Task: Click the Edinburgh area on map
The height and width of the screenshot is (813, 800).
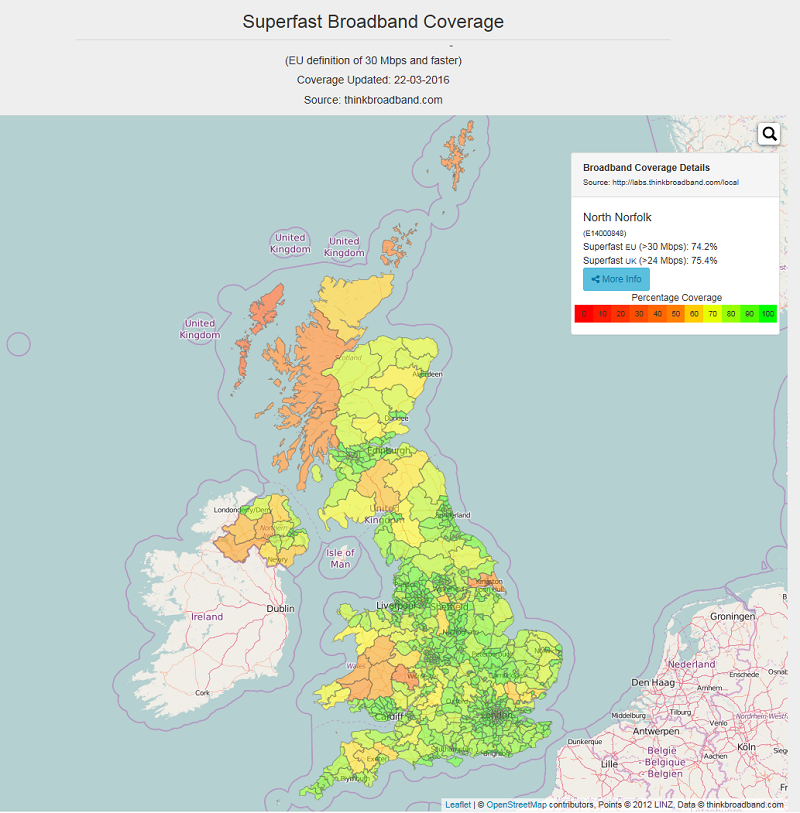Action: [388, 451]
